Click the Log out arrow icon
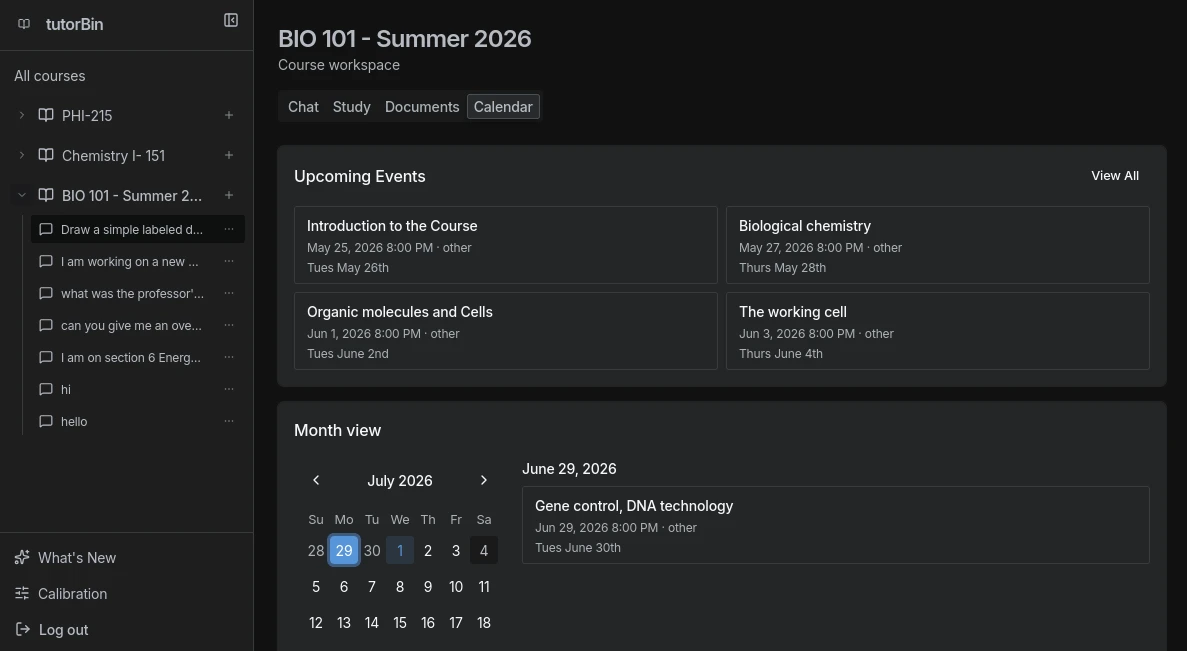 [23, 629]
